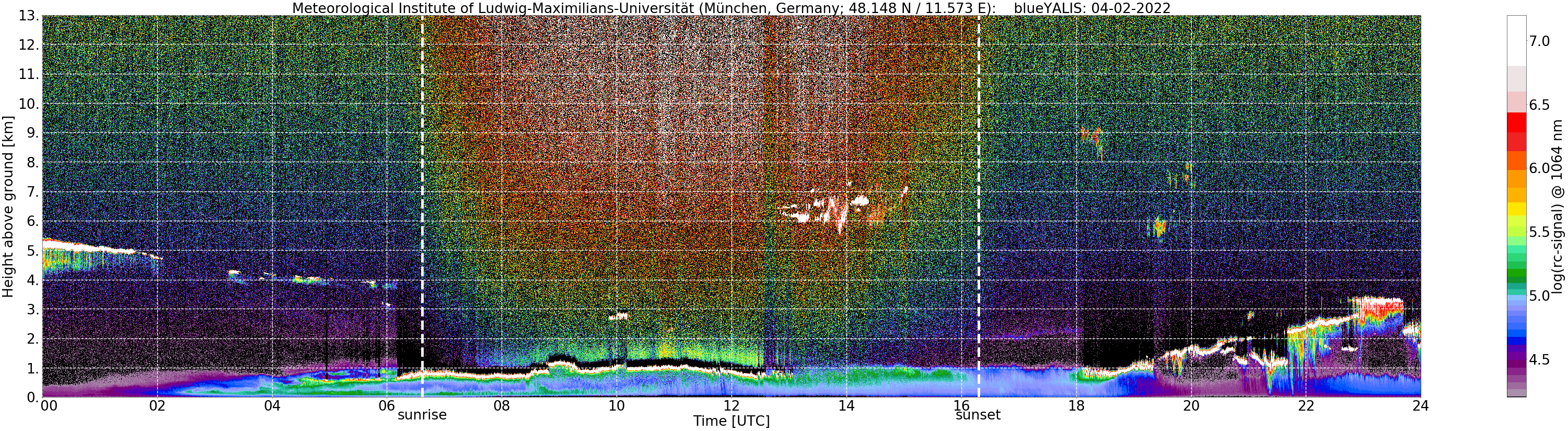Click the white dashed sunset marker line
Image resolution: width=1568 pixels, height=431 pixels.
(x=978, y=206)
